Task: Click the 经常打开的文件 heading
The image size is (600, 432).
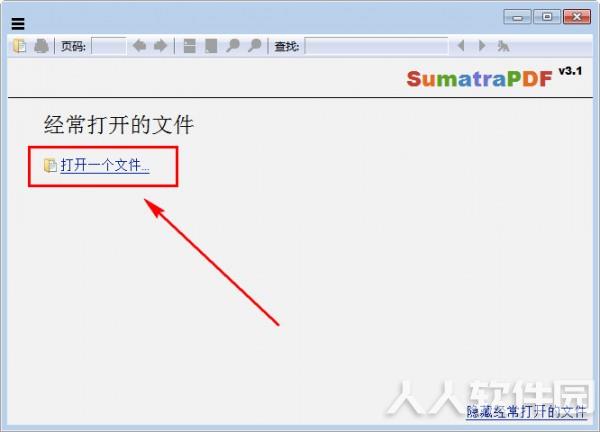Action: pos(119,125)
